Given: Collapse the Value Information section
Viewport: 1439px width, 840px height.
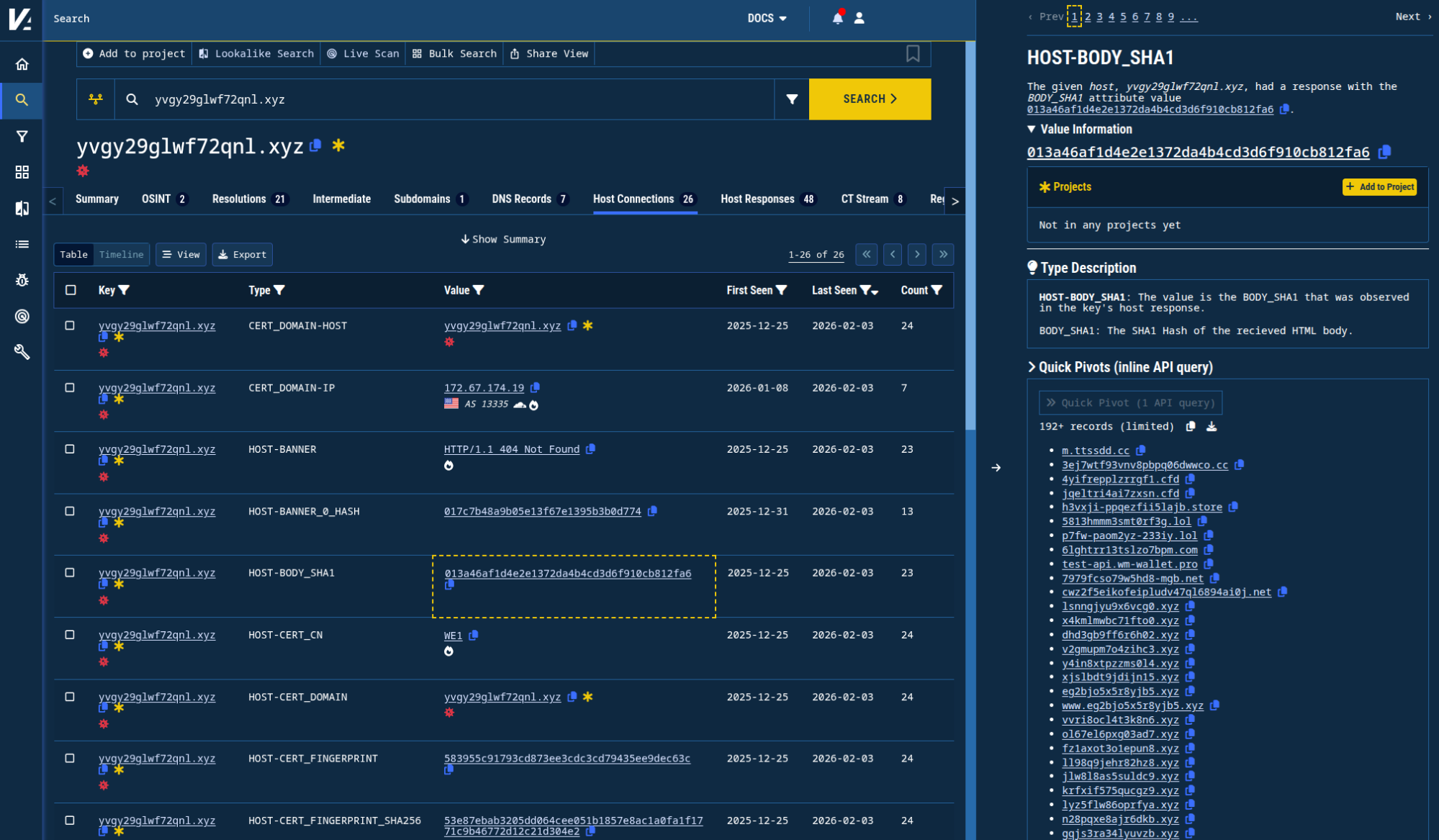Looking at the screenshot, I should tap(1032, 129).
